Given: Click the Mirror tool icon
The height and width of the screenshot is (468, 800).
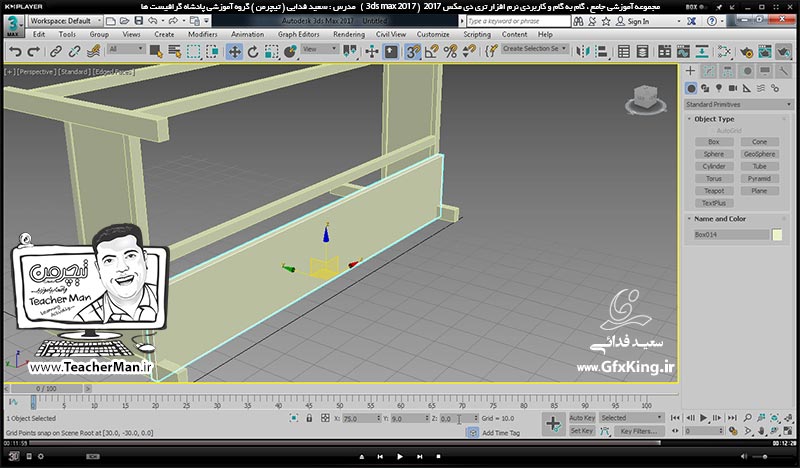Looking at the screenshot, I should pyautogui.click(x=583, y=52).
